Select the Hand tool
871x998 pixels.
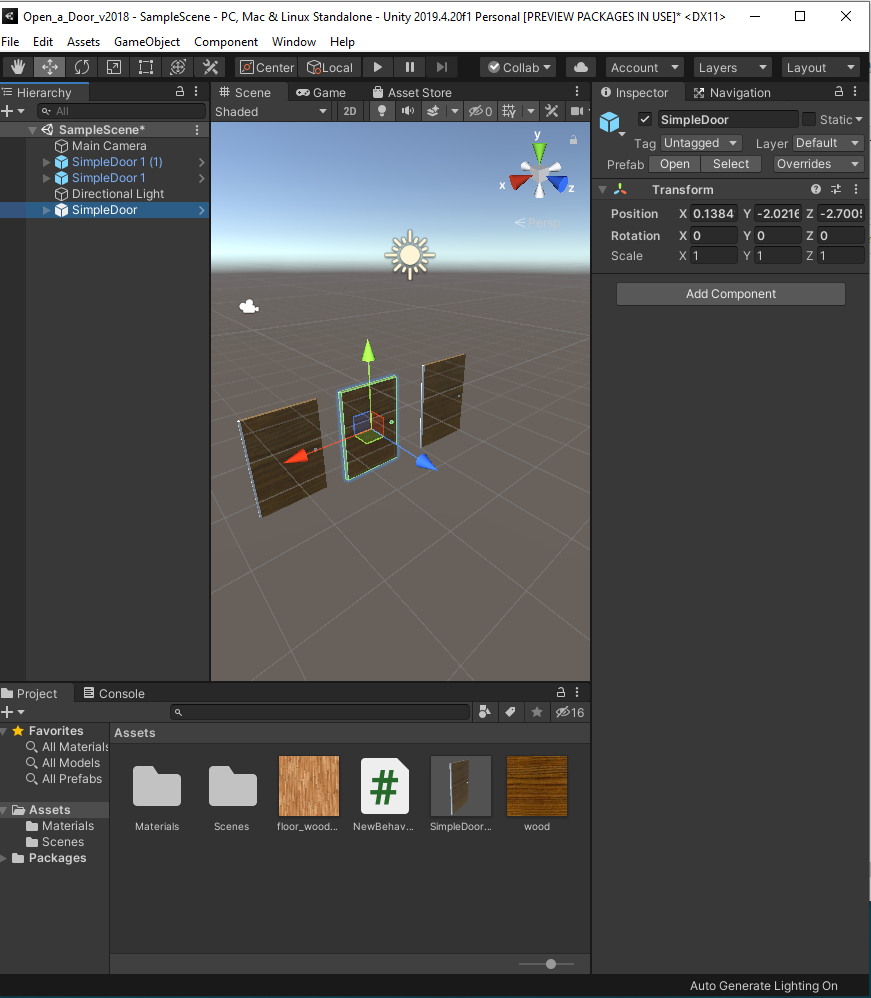pos(18,67)
